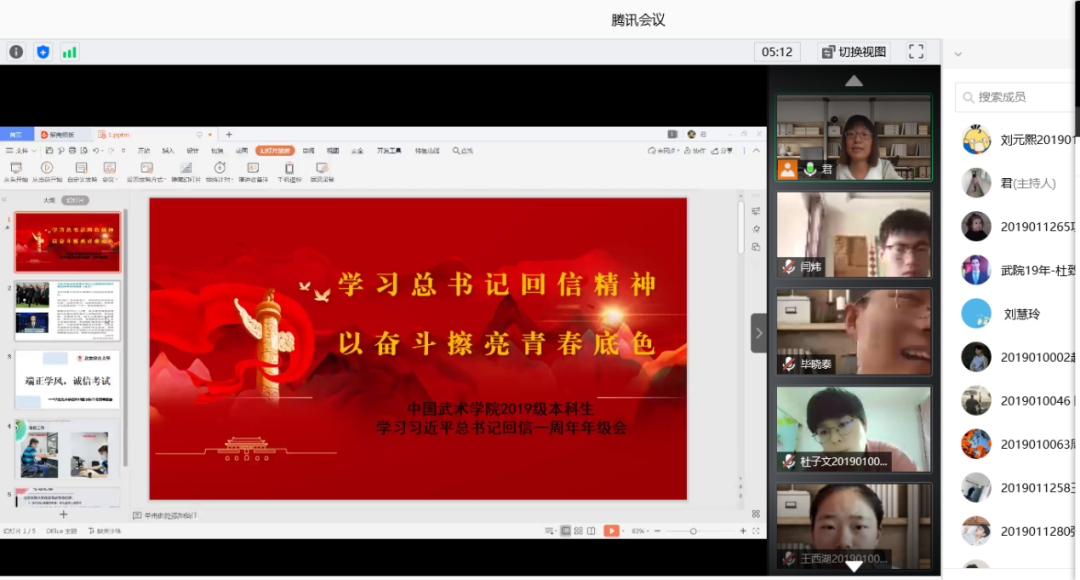Click the red slideshow play button
The width and height of the screenshot is (1080, 580).
(612, 530)
